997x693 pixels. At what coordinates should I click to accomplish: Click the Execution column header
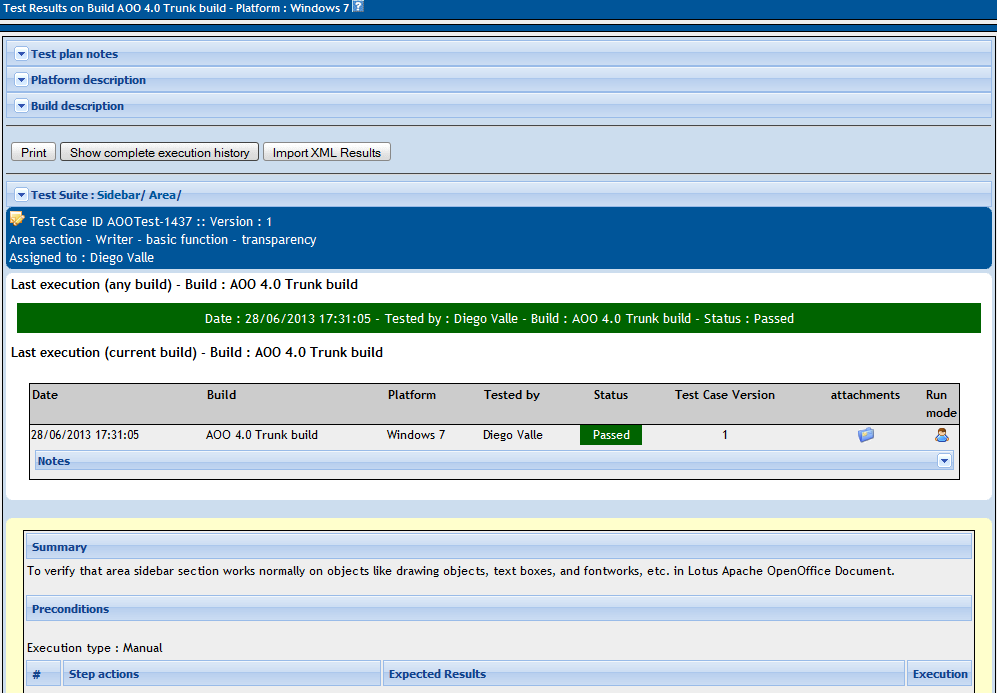940,674
